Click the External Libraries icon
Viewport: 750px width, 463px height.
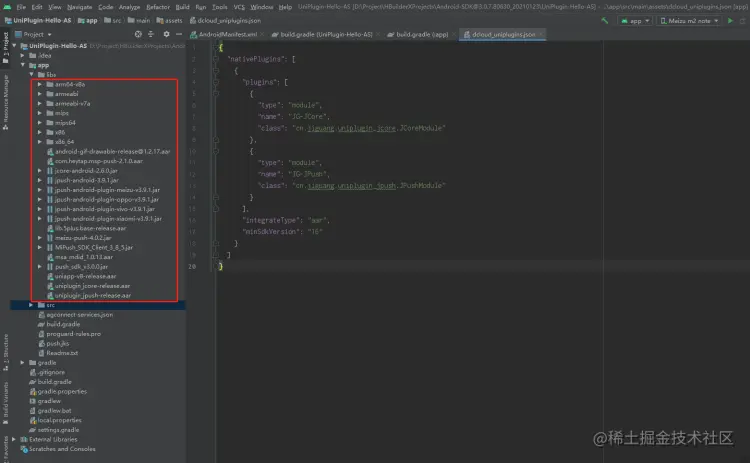(24, 439)
